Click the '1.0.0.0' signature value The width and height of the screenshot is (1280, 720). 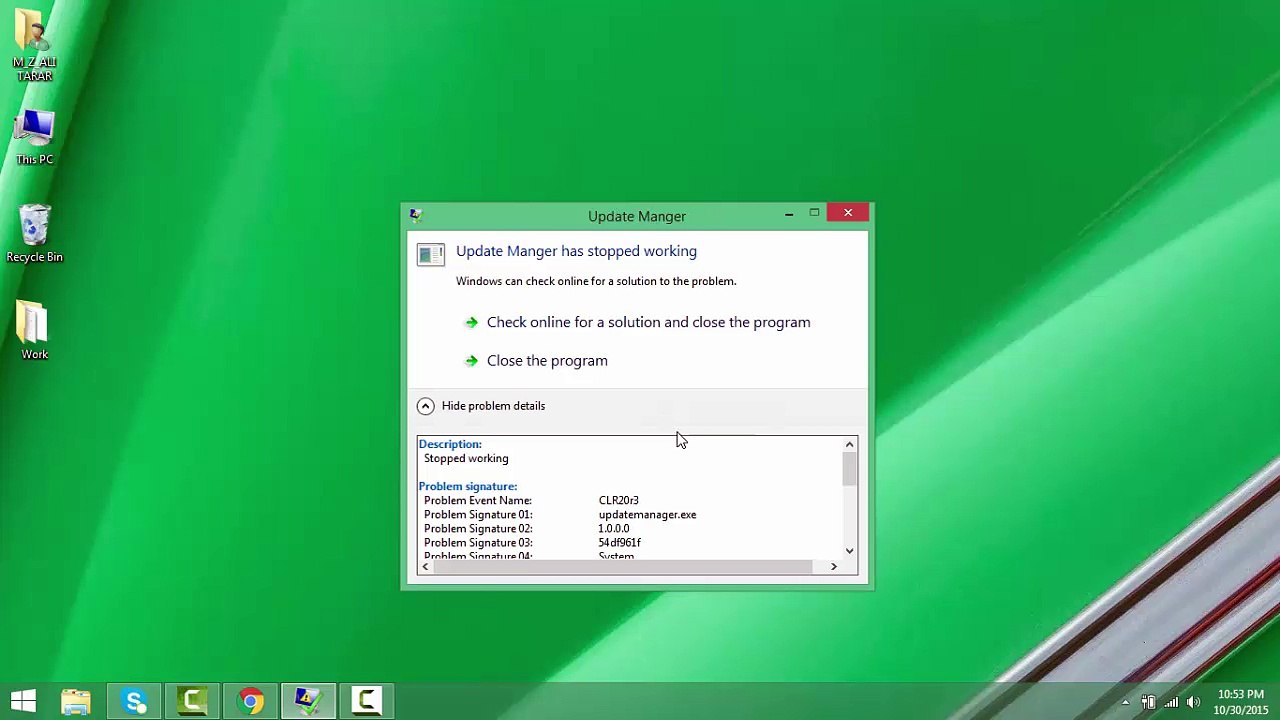614,529
